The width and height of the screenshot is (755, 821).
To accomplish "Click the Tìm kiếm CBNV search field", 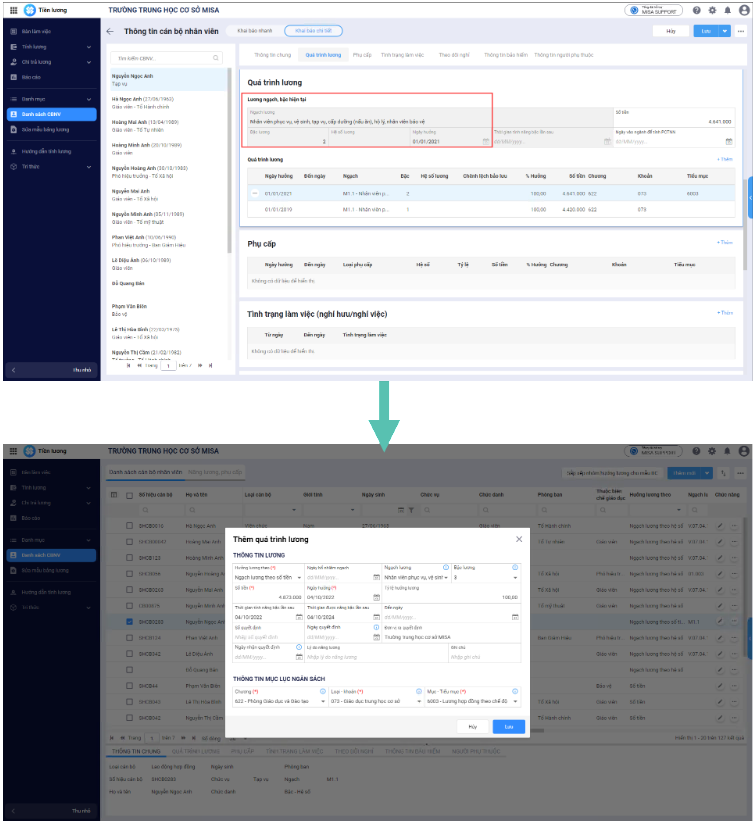I will tap(166, 58).
